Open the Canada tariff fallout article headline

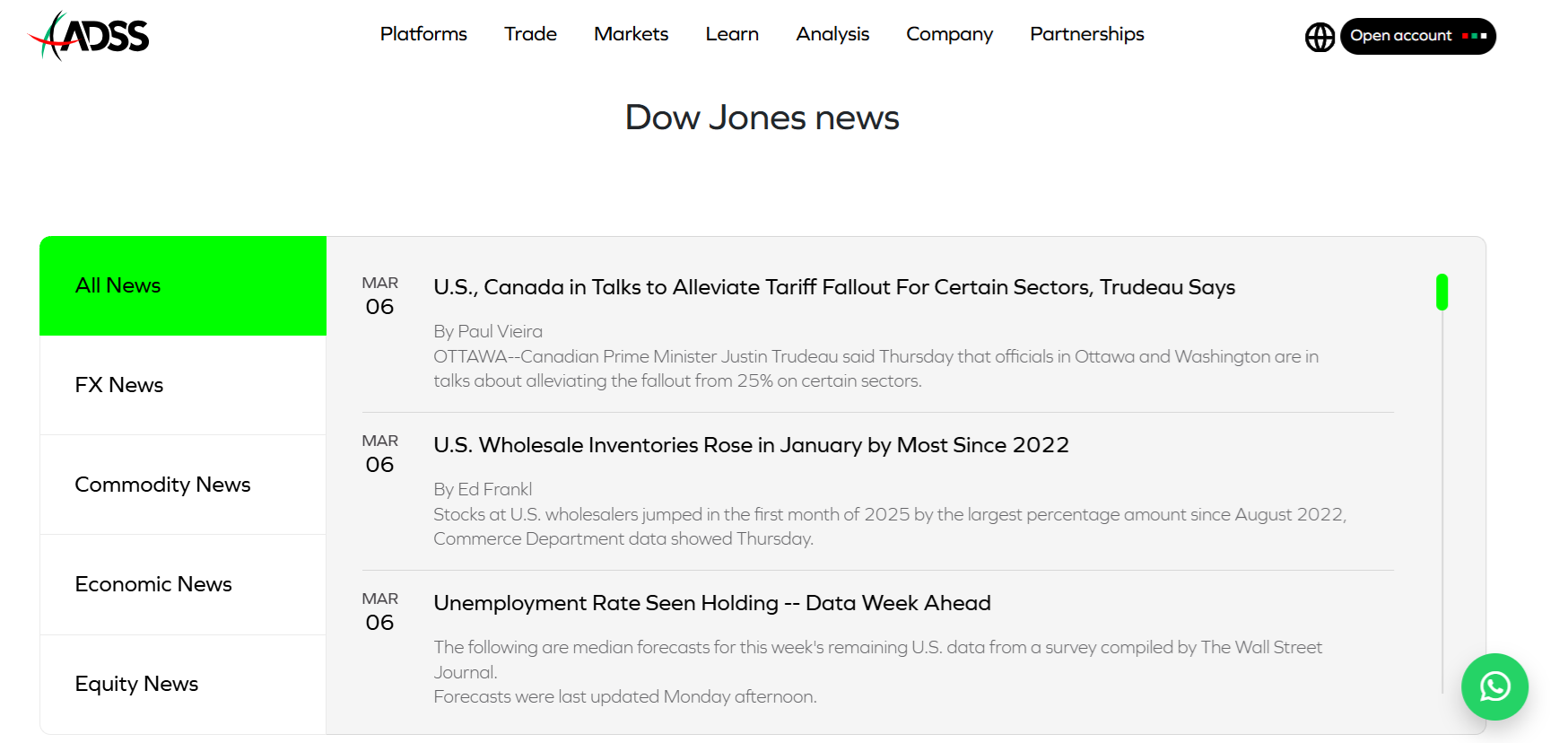[834, 287]
